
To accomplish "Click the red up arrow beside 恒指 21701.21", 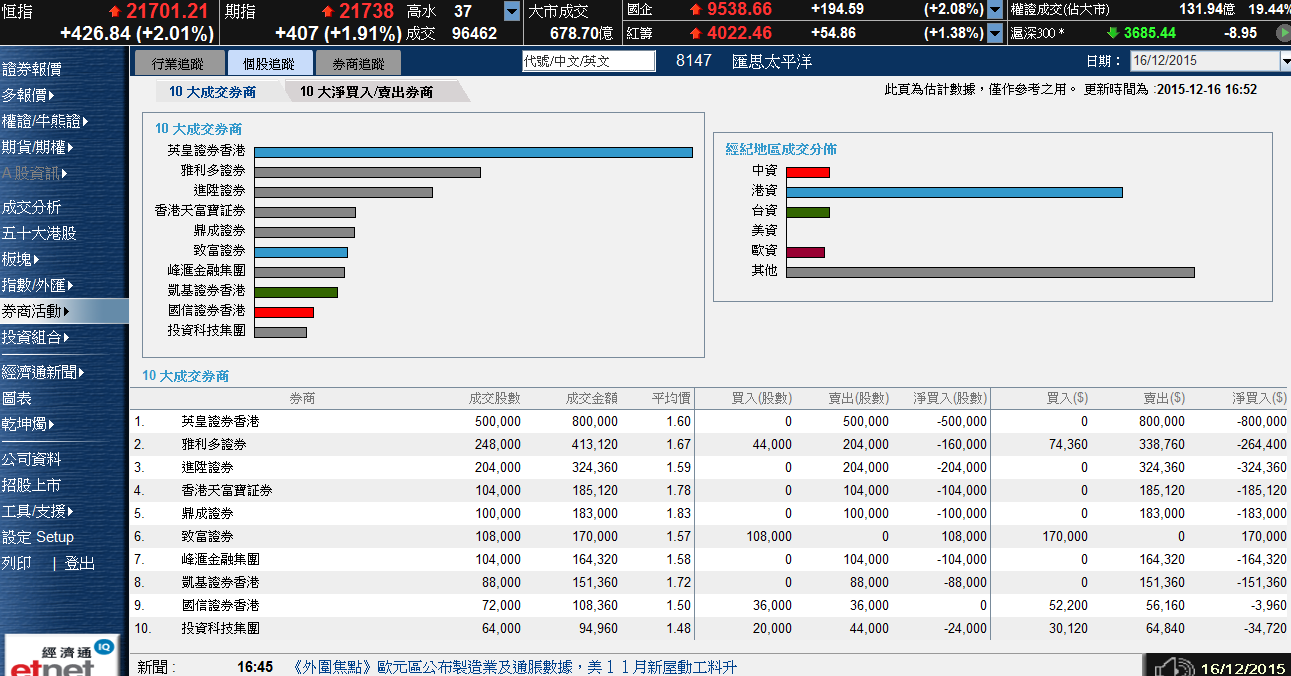I will coord(115,12).
